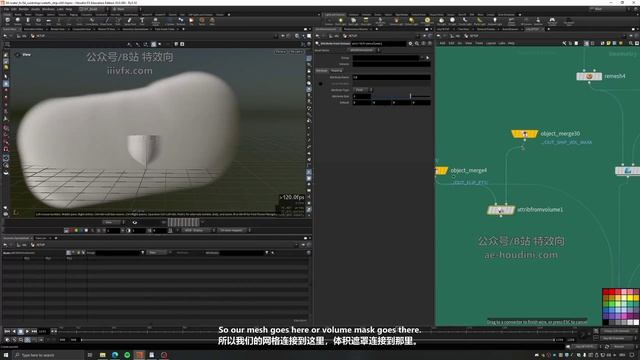This screenshot has height=360, width=640.
Task: Toggle the network editor pane pin
Action: (x=632, y=36)
